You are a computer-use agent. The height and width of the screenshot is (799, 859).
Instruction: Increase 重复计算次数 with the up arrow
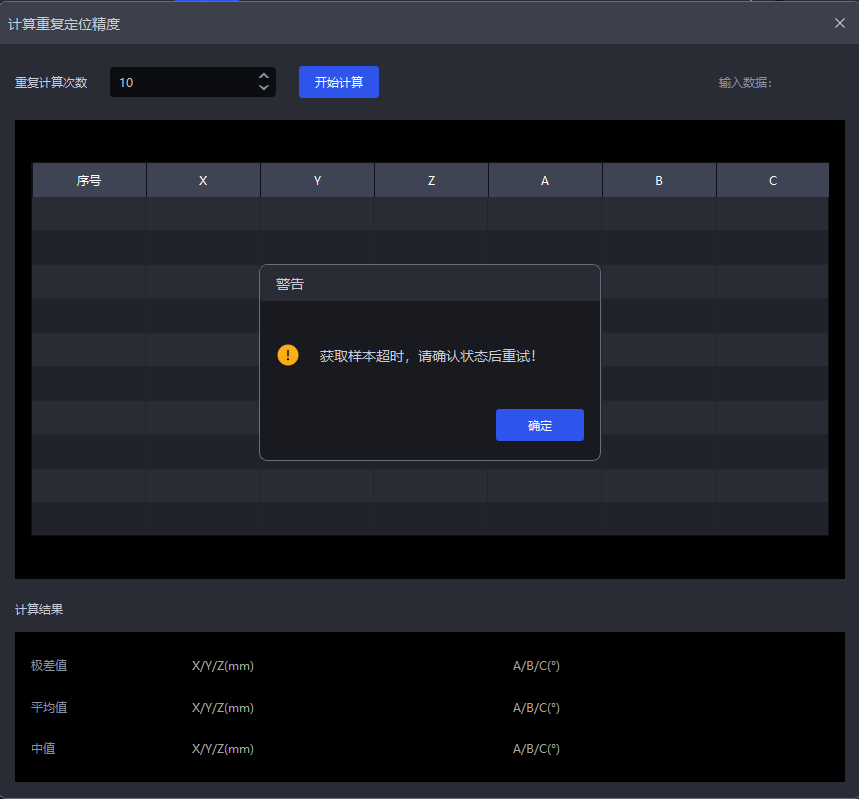264,76
